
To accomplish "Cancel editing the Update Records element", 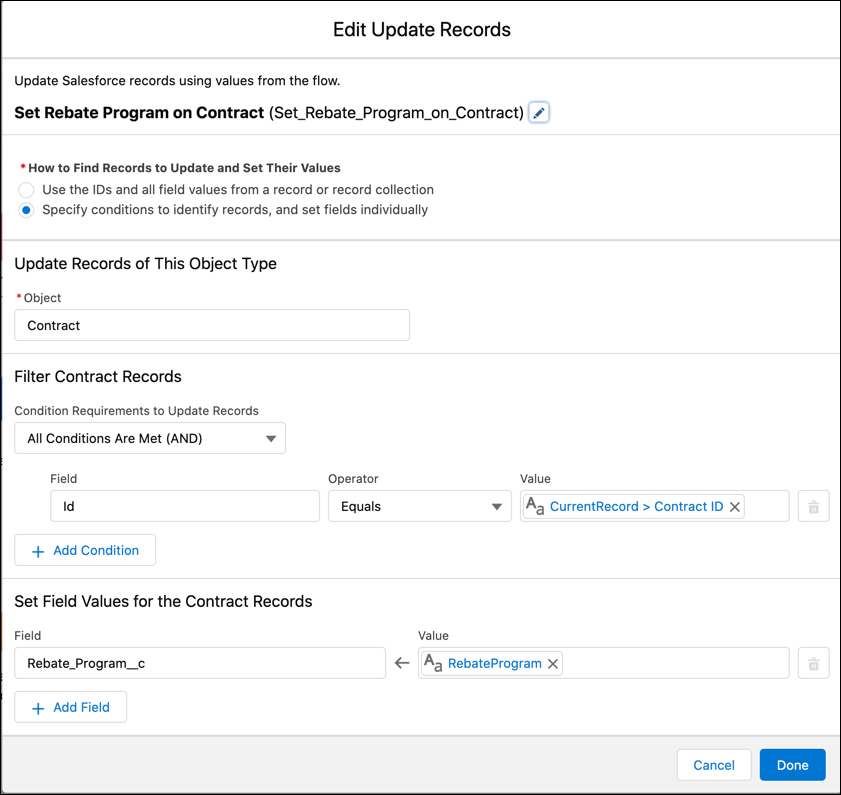I will [714, 765].
